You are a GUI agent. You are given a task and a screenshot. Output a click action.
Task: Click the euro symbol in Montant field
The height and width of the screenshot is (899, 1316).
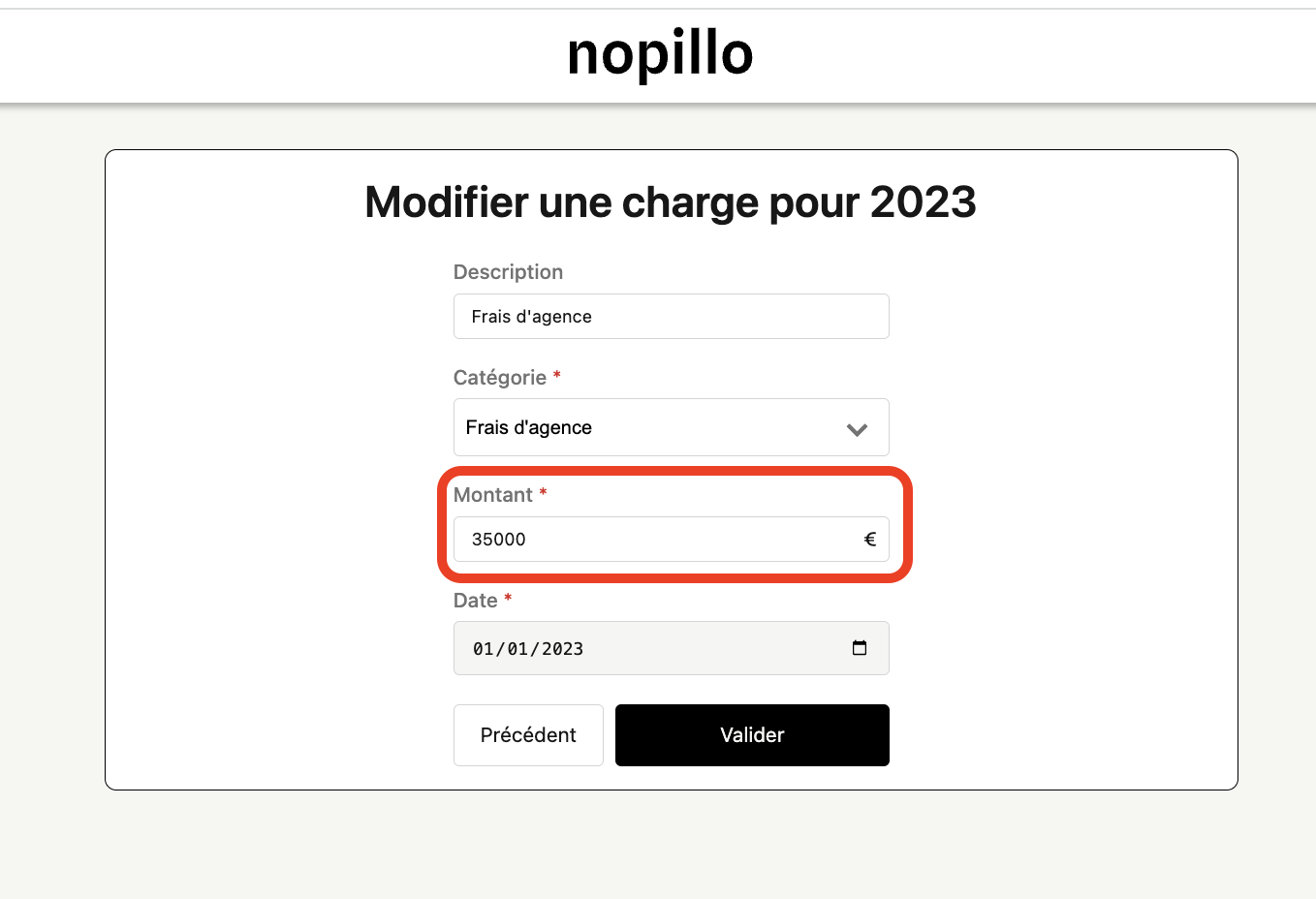click(869, 540)
